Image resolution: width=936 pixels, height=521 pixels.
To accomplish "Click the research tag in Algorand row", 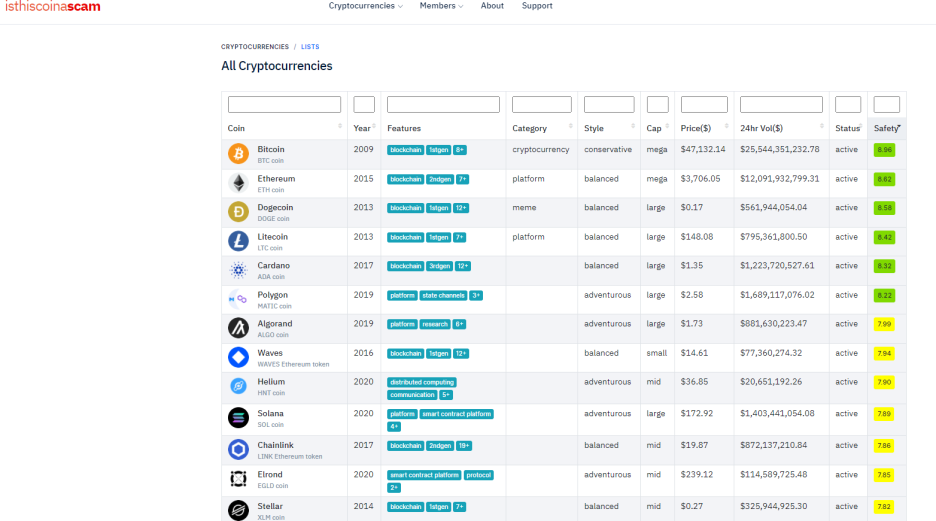I will tap(435, 324).
